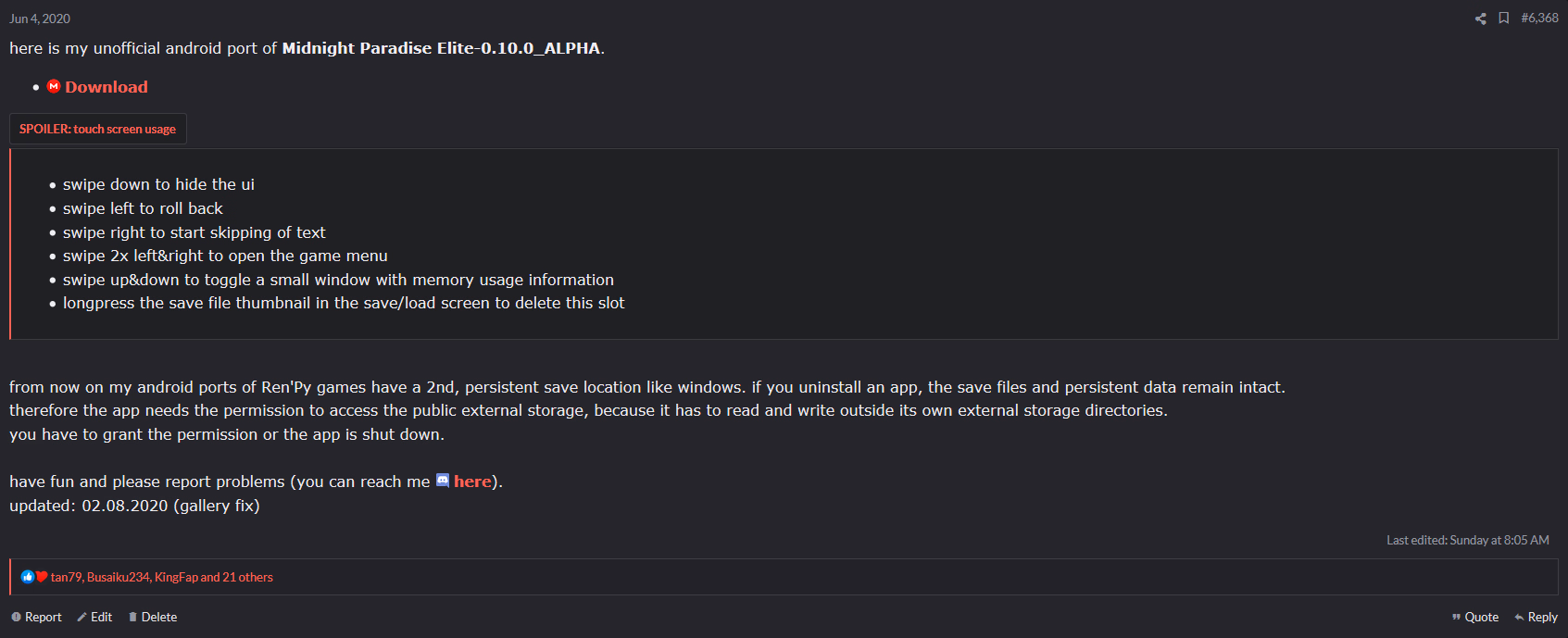Image resolution: width=1568 pixels, height=638 pixels.
Task: Click the 'updated: 02.08.2020 (gallery fix)' text
Action: [x=134, y=506]
